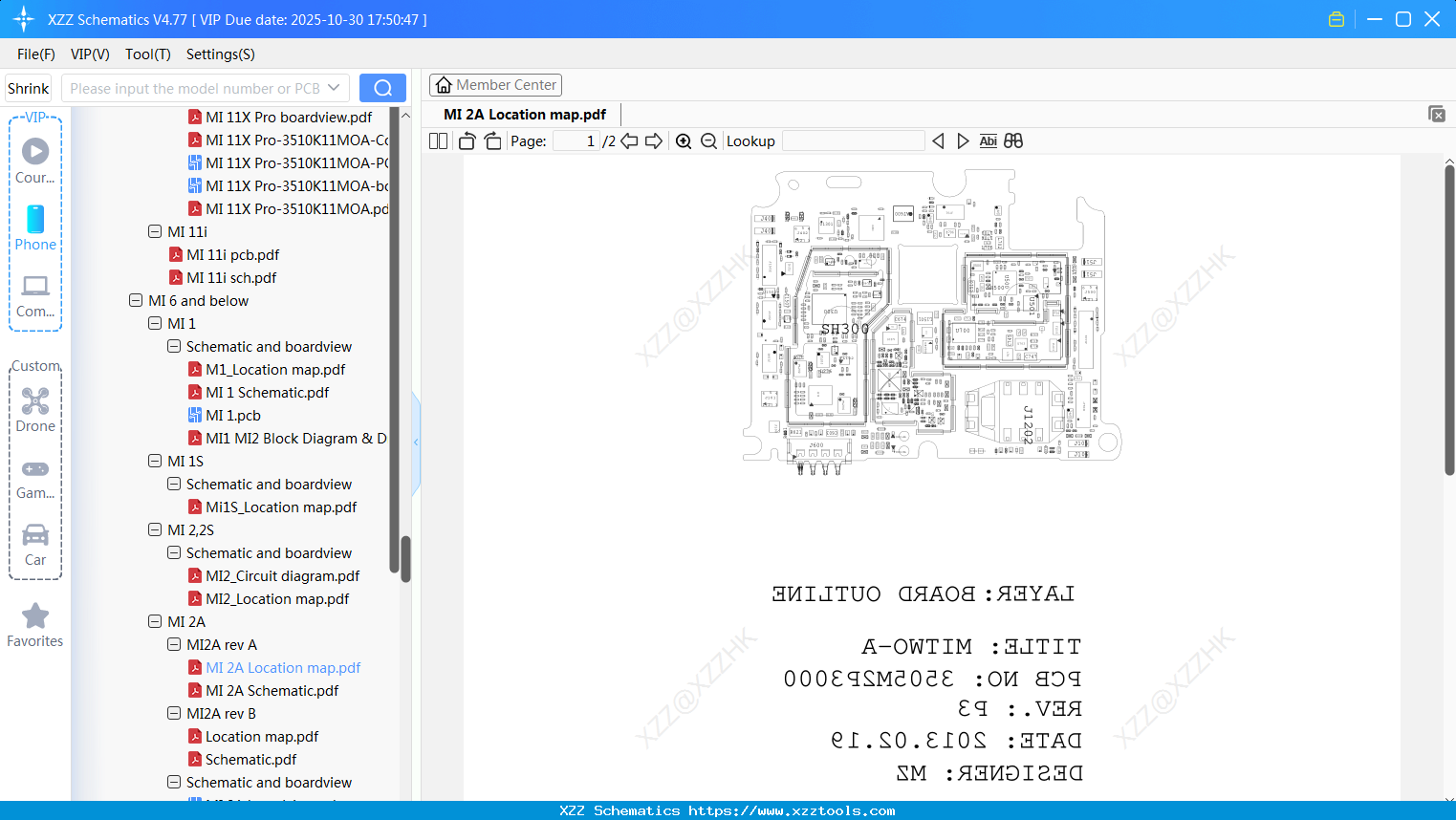Go to next page with forward arrow
This screenshot has height=820, width=1456.
(x=654, y=140)
